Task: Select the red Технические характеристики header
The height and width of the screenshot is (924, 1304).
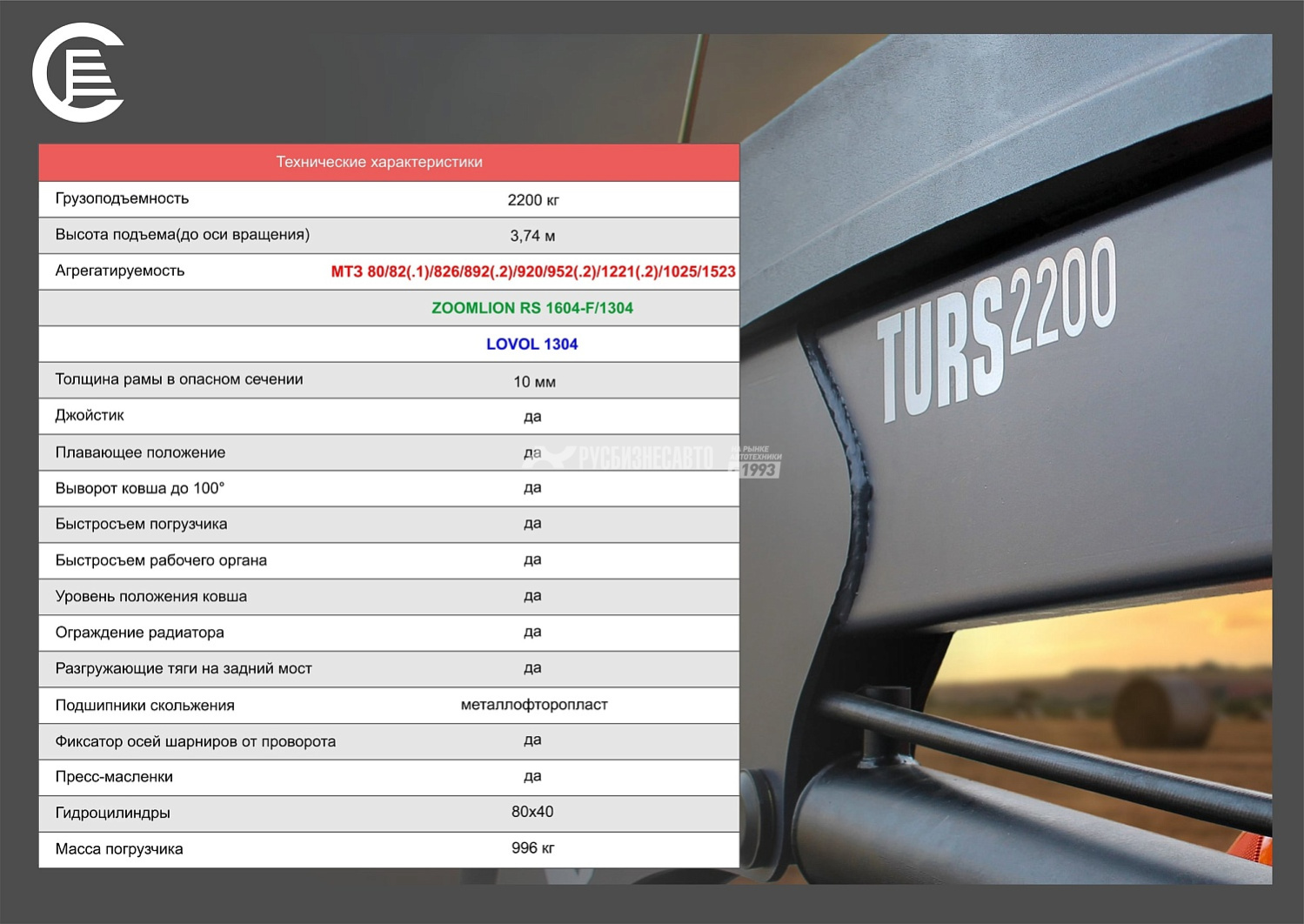Action: (x=379, y=163)
